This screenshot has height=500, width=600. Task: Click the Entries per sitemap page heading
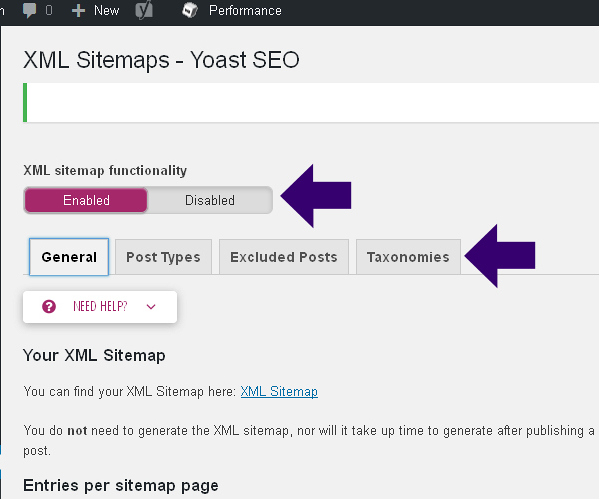point(120,486)
